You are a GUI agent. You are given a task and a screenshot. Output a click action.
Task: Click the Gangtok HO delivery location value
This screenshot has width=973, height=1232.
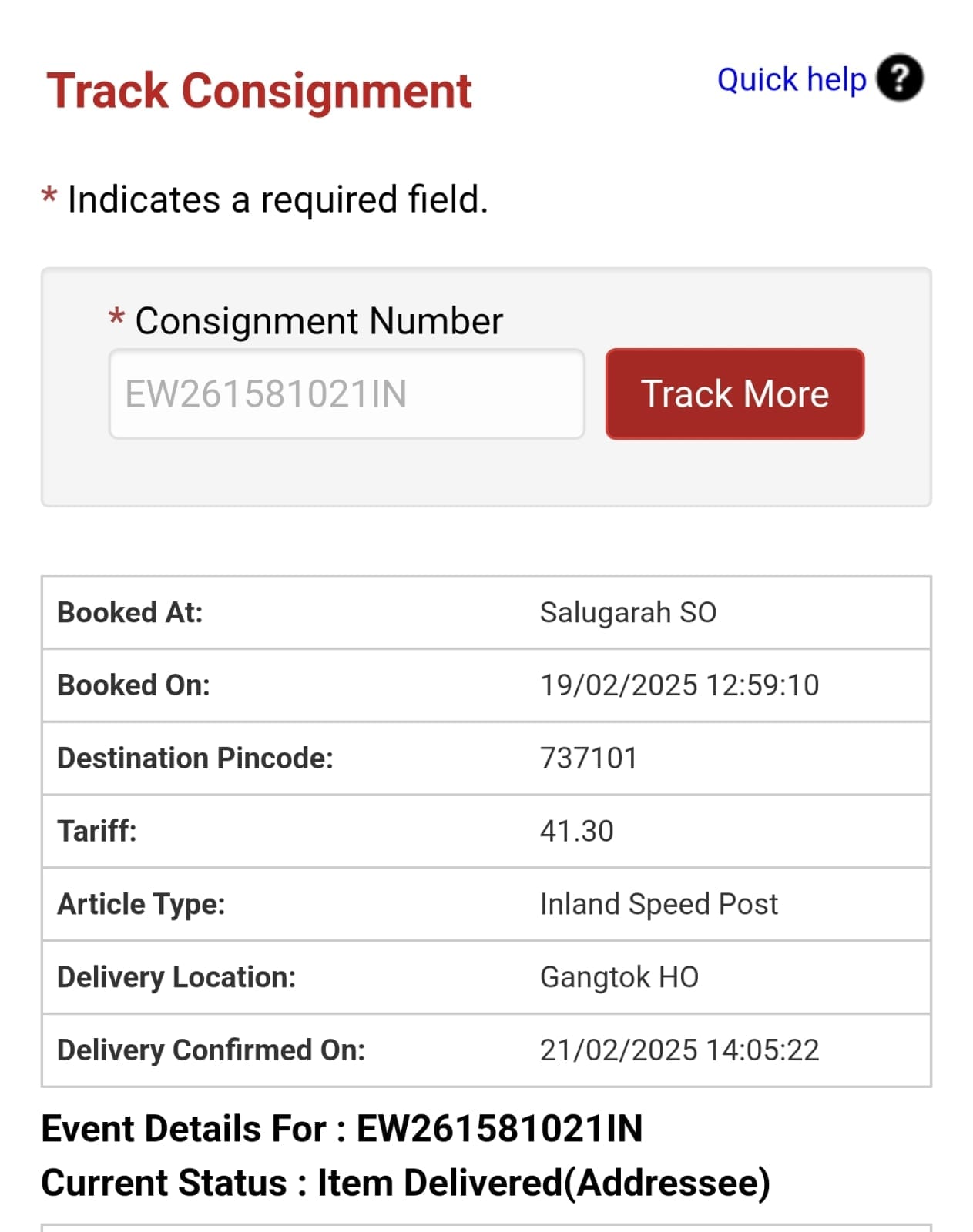coord(619,977)
